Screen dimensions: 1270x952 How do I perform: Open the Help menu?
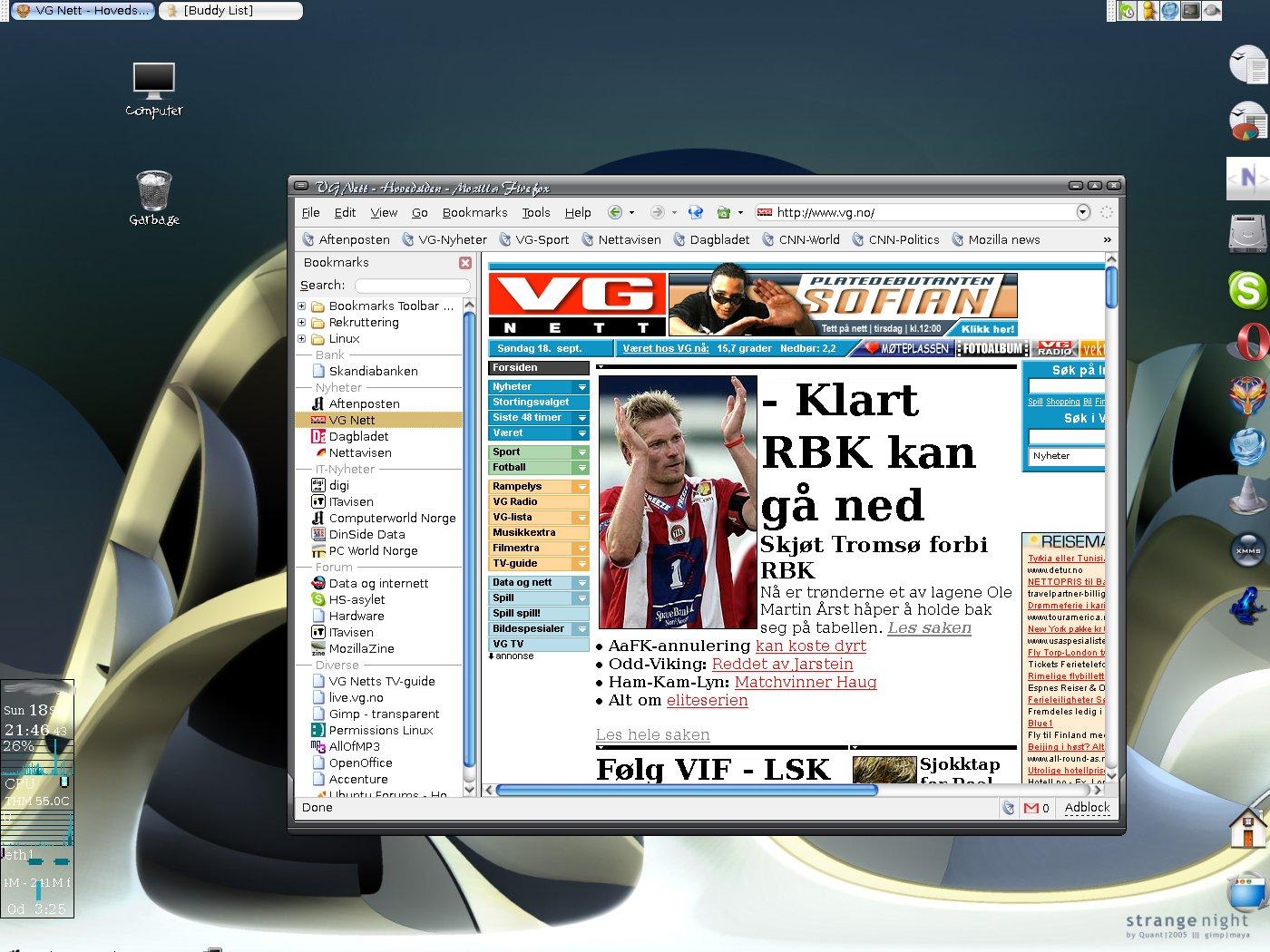pos(578,212)
